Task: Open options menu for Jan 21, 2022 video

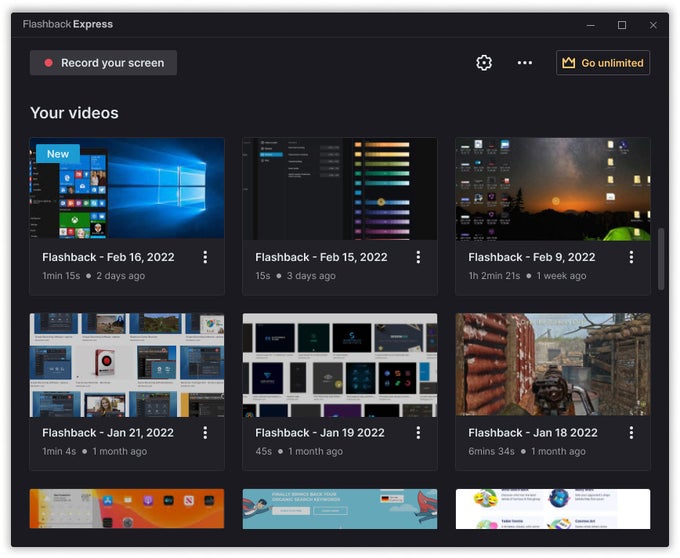Action: [205, 433]
